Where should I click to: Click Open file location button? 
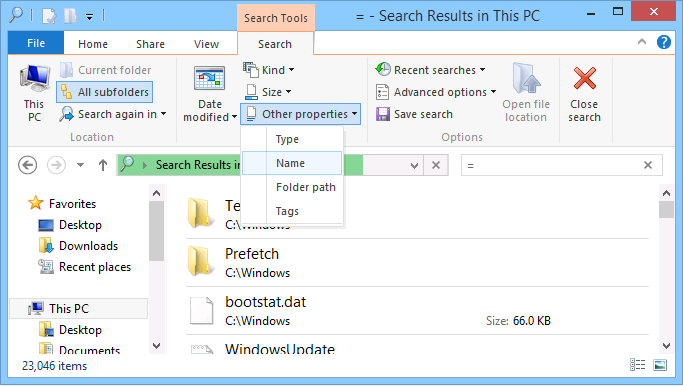(526, 92)
